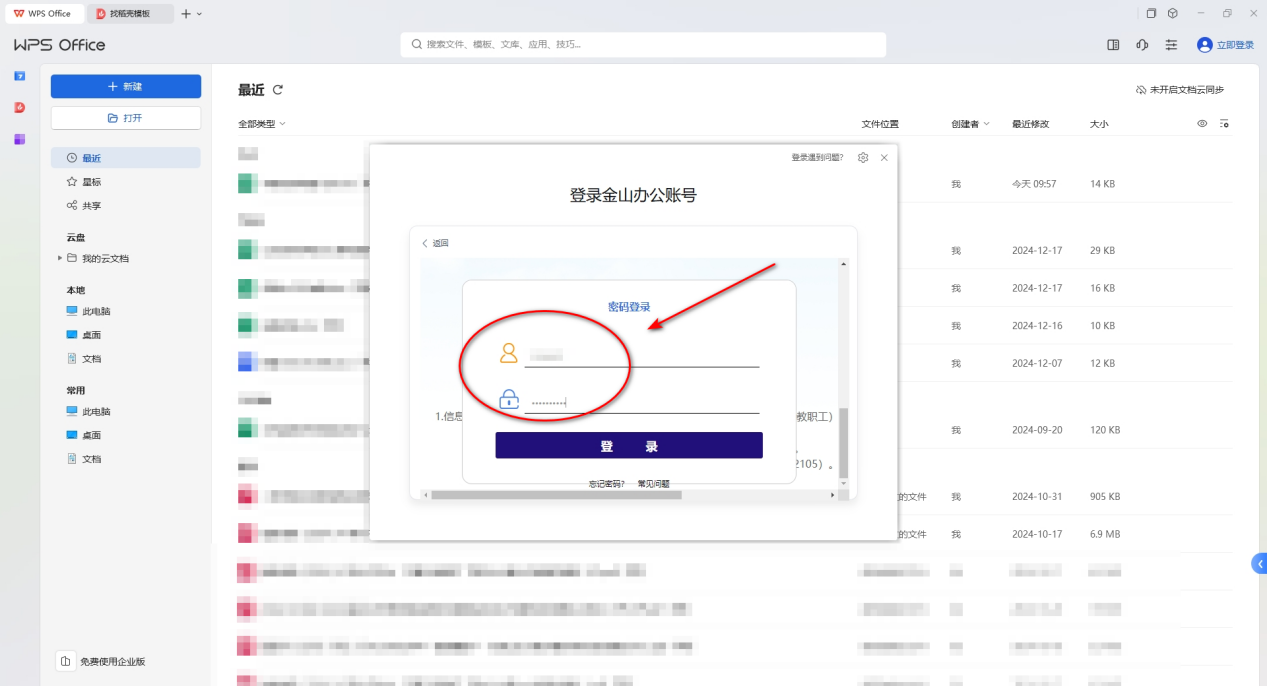Click the purple apps icon in left rail

coord(19,139)
